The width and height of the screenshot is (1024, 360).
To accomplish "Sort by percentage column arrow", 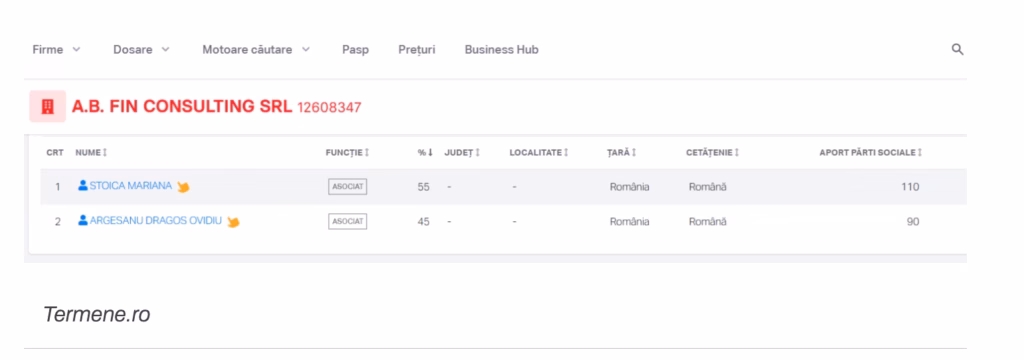I will coord(430,152).
